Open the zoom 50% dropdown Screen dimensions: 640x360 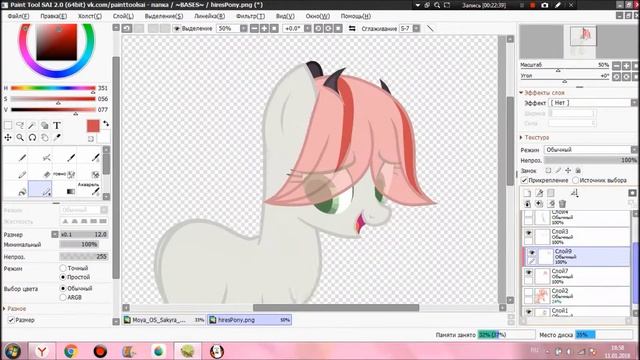click(x=244, y=28)
